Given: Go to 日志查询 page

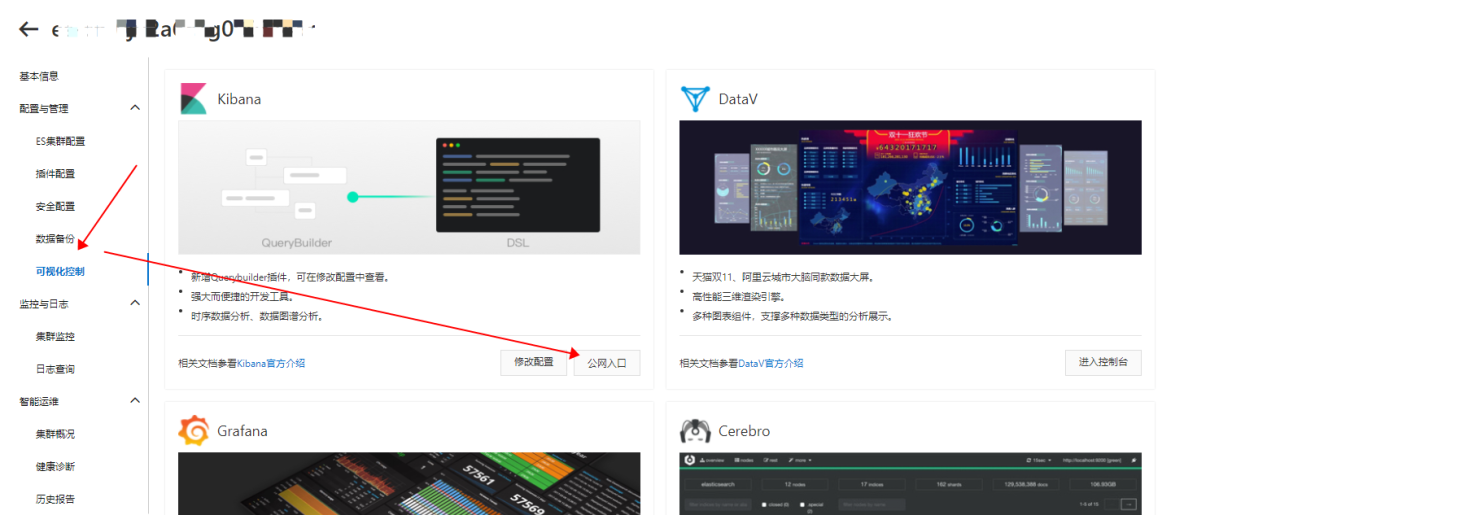Looking at the screenshot, I should pyautogui.click(x=55, y=369).
